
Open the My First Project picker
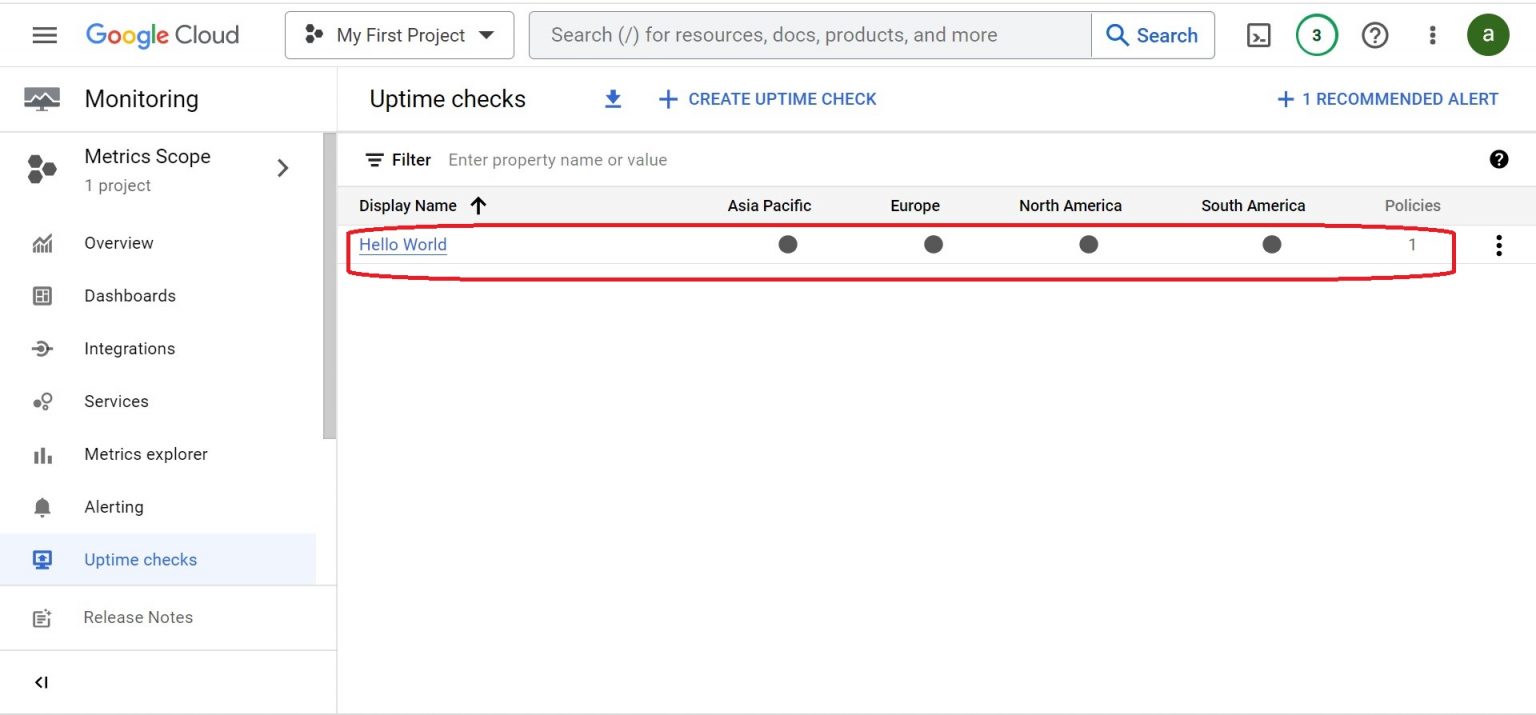coord(399,34)
